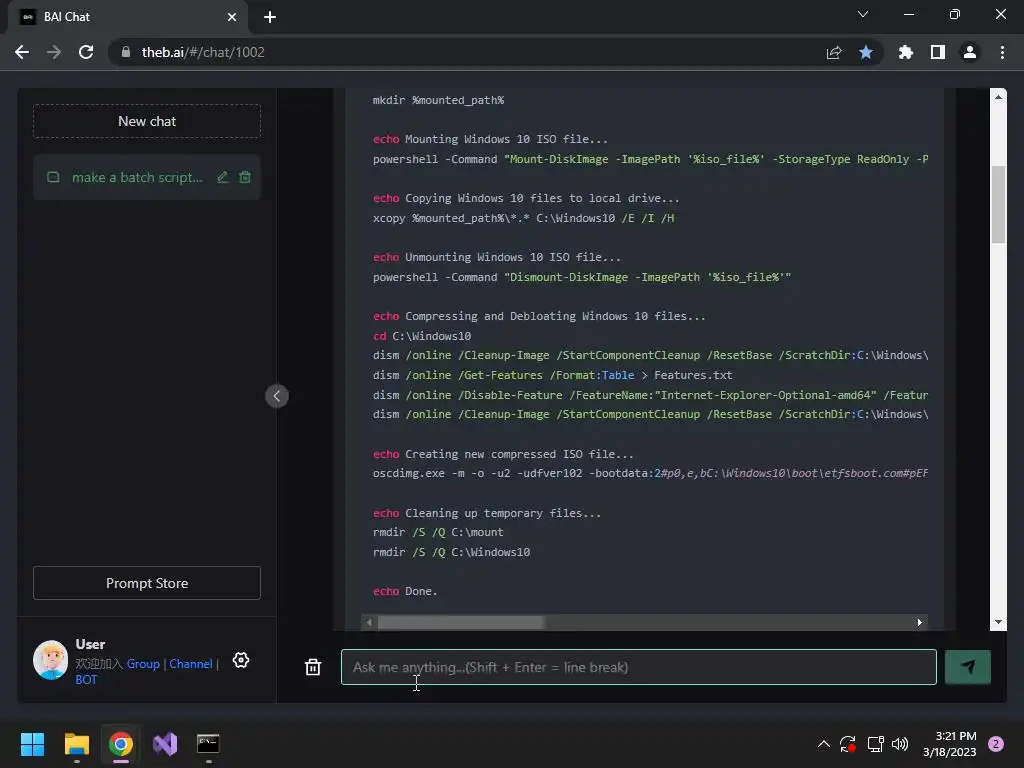
Task: Clear conversation with trash icon beside input
Action: (x=313, y=667)
